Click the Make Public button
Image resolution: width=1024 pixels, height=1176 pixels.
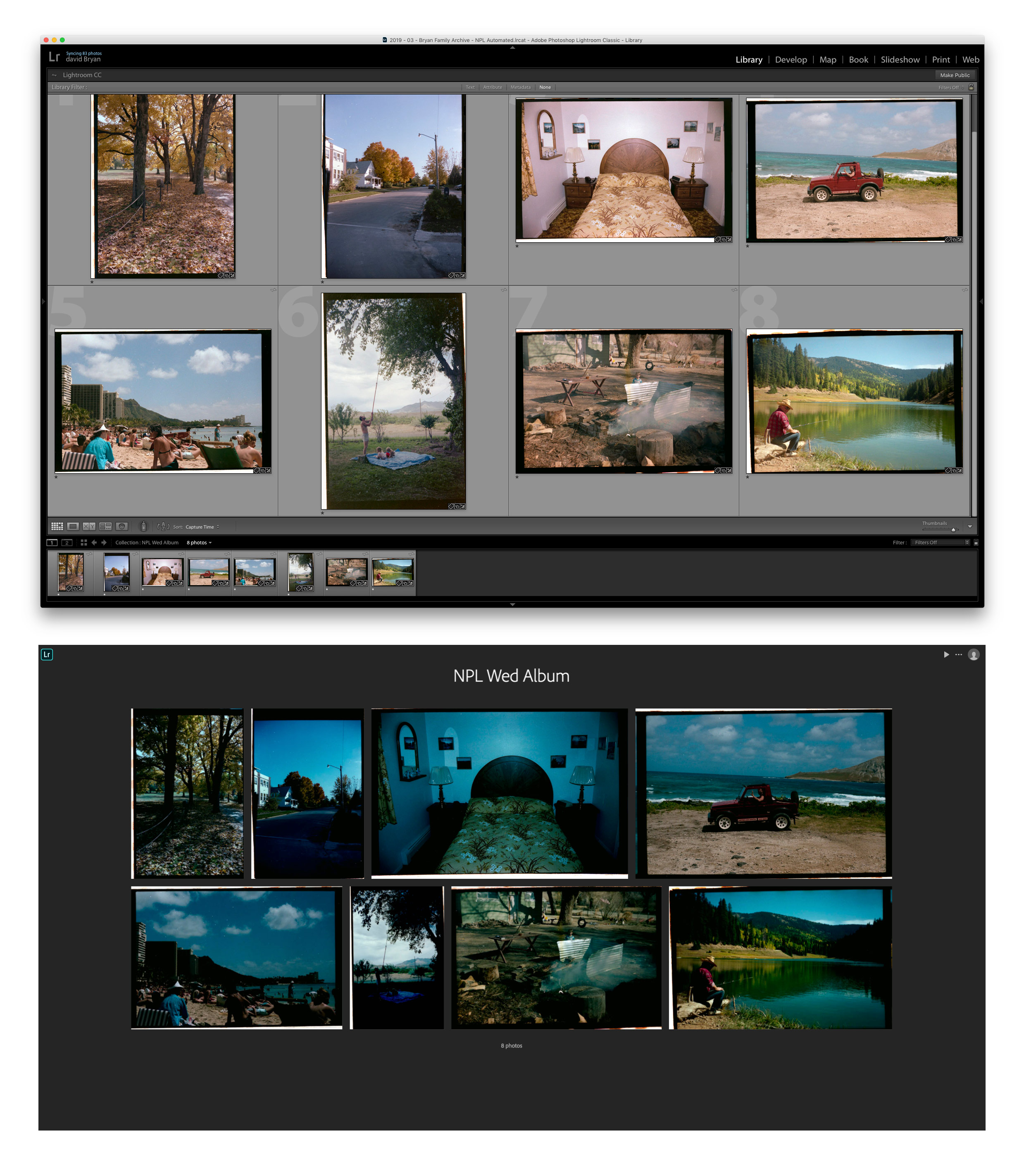pyautogui.click(x=955, y=75)
